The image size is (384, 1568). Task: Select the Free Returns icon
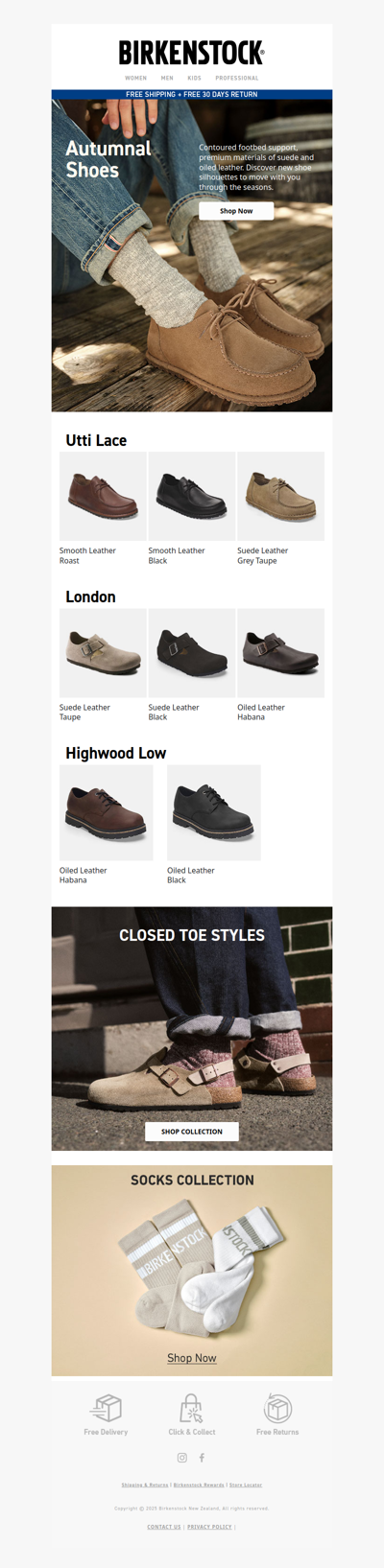pyautogui.click(x=277, y=1408)
